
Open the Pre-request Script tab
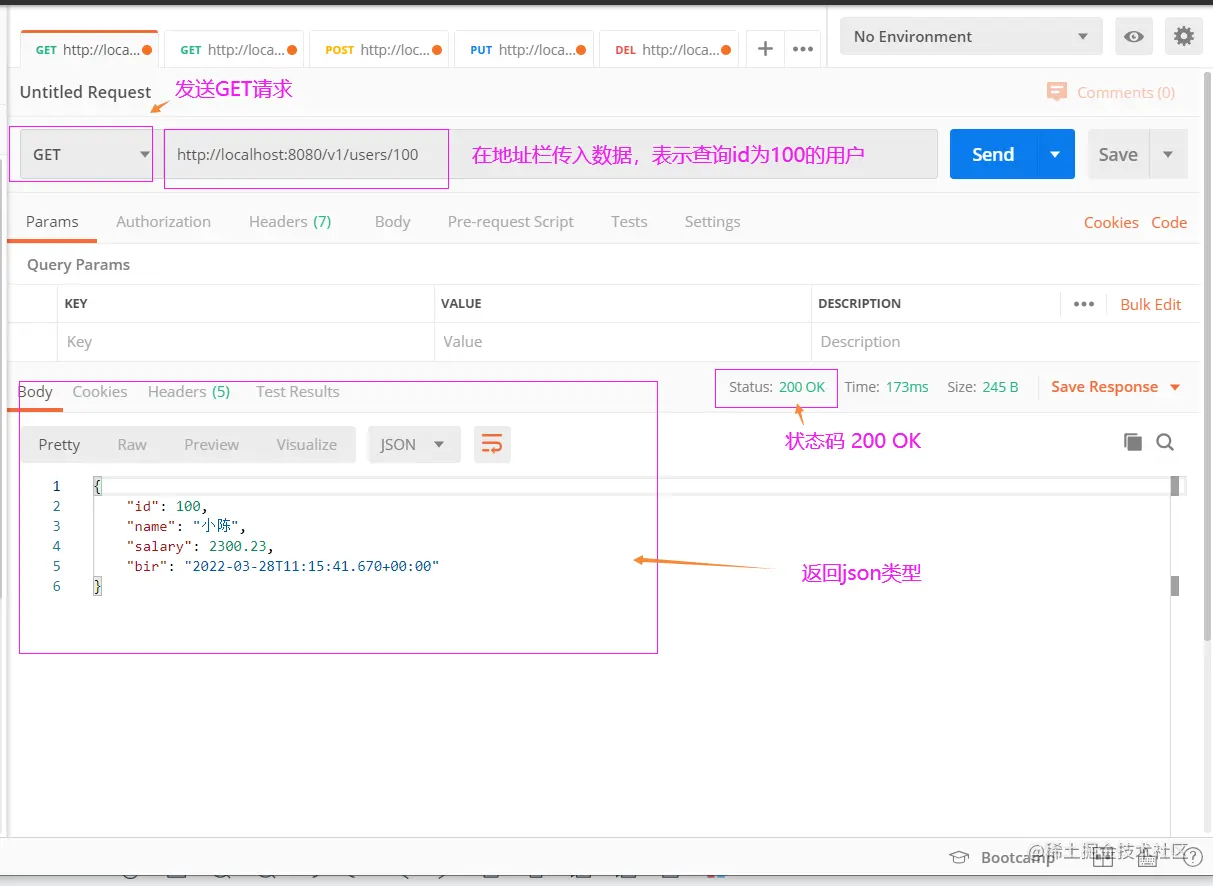(510, 222)
